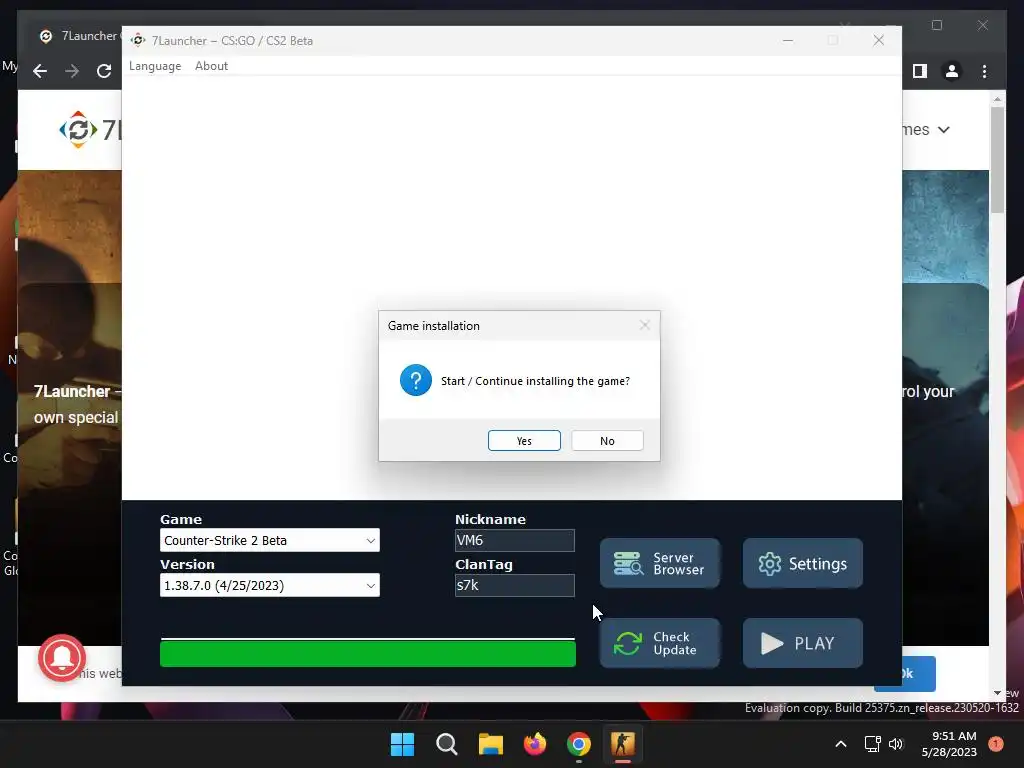The image size is (1024, 768).
Task: Open Windows Start menu
Action: 402,744
